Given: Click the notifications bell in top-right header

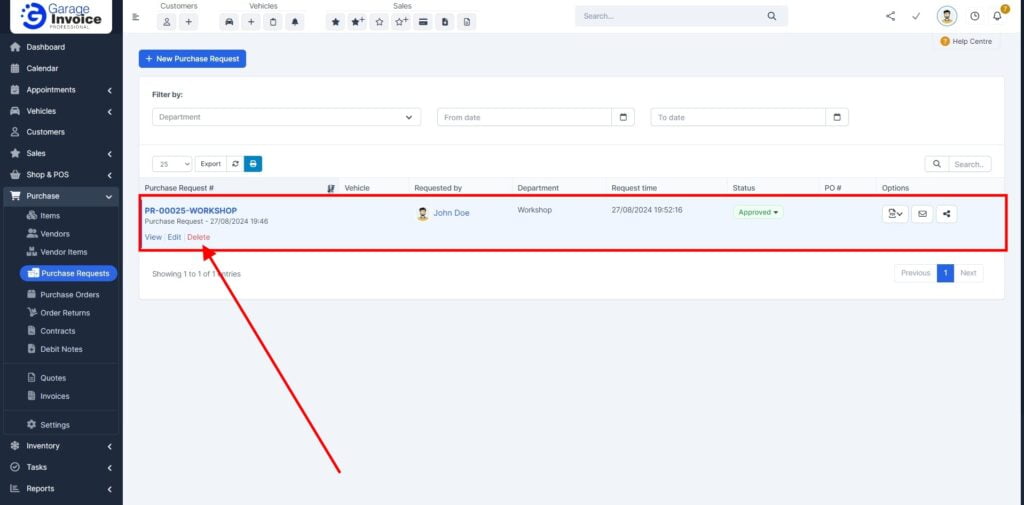Looking at the screenshot, I should point(997,16).
